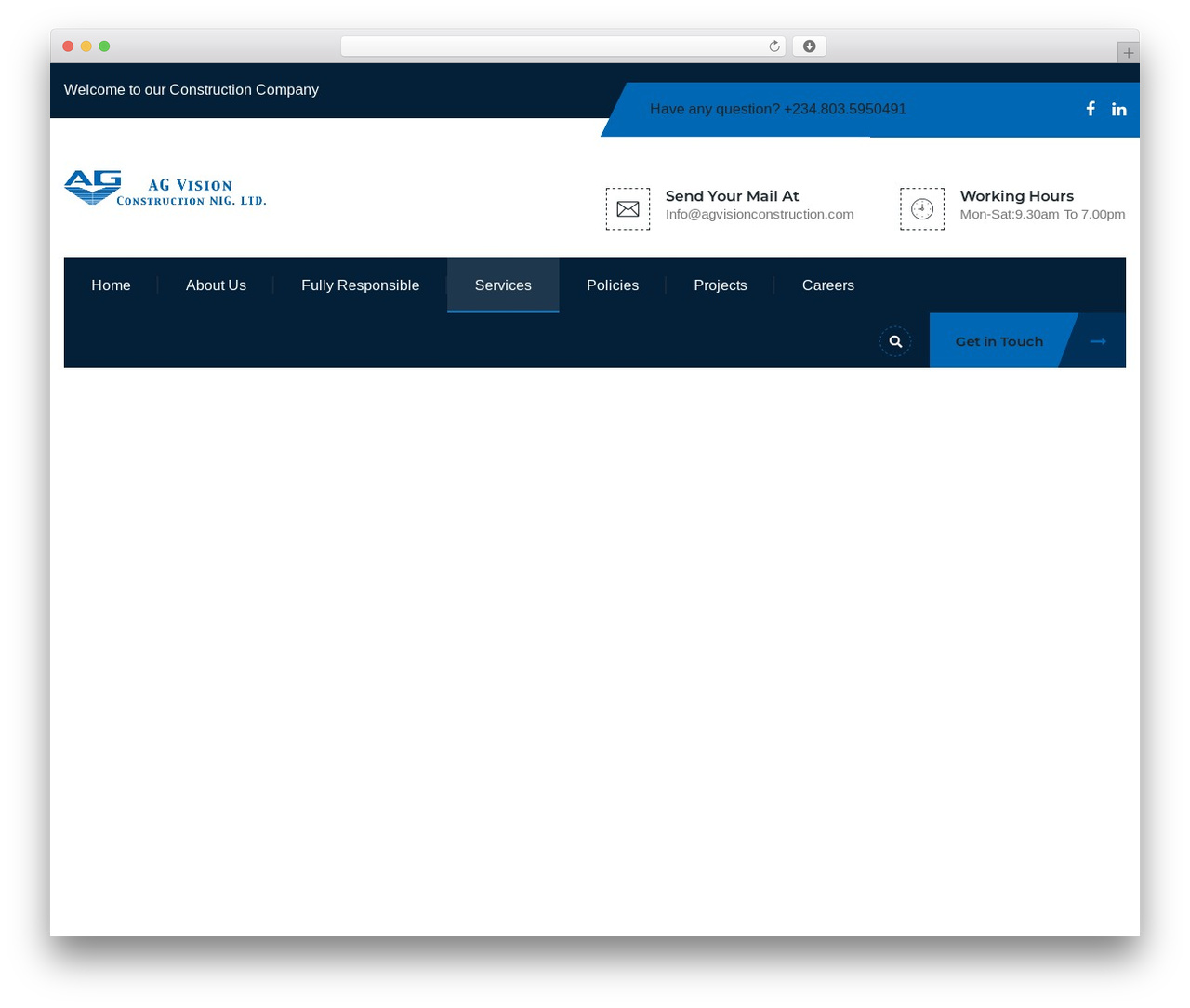Minimize the window with the yellow button

(86, 46)
